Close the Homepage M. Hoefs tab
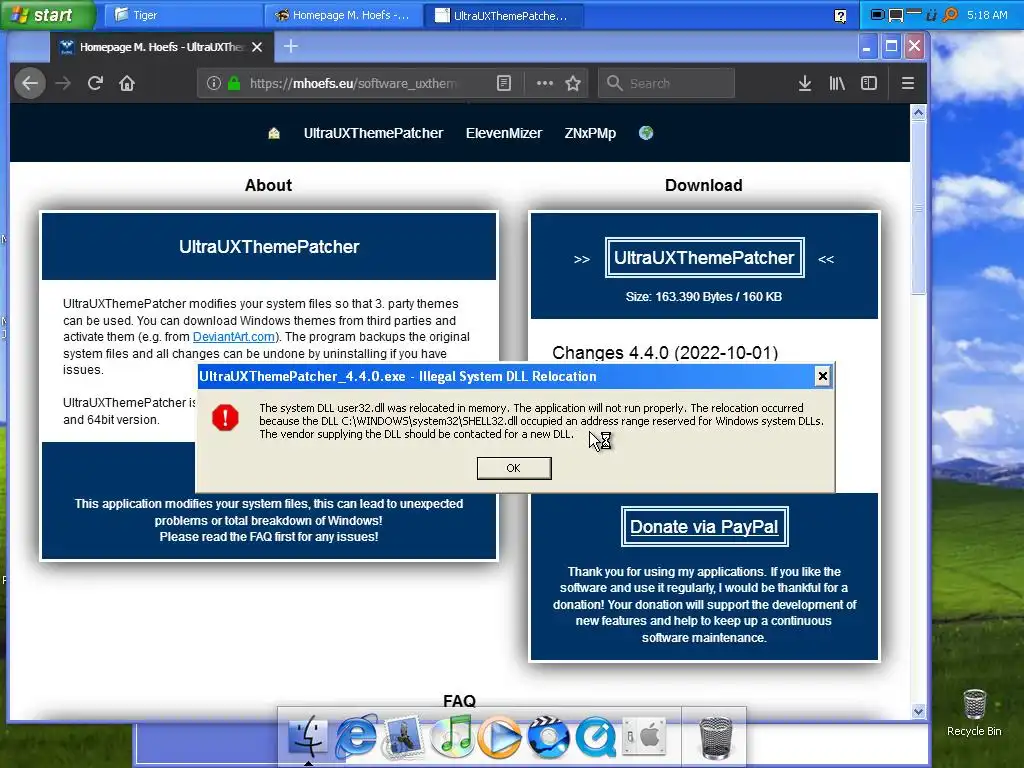The width and height of the screenshot is (1024, 768). click(257, 47)
